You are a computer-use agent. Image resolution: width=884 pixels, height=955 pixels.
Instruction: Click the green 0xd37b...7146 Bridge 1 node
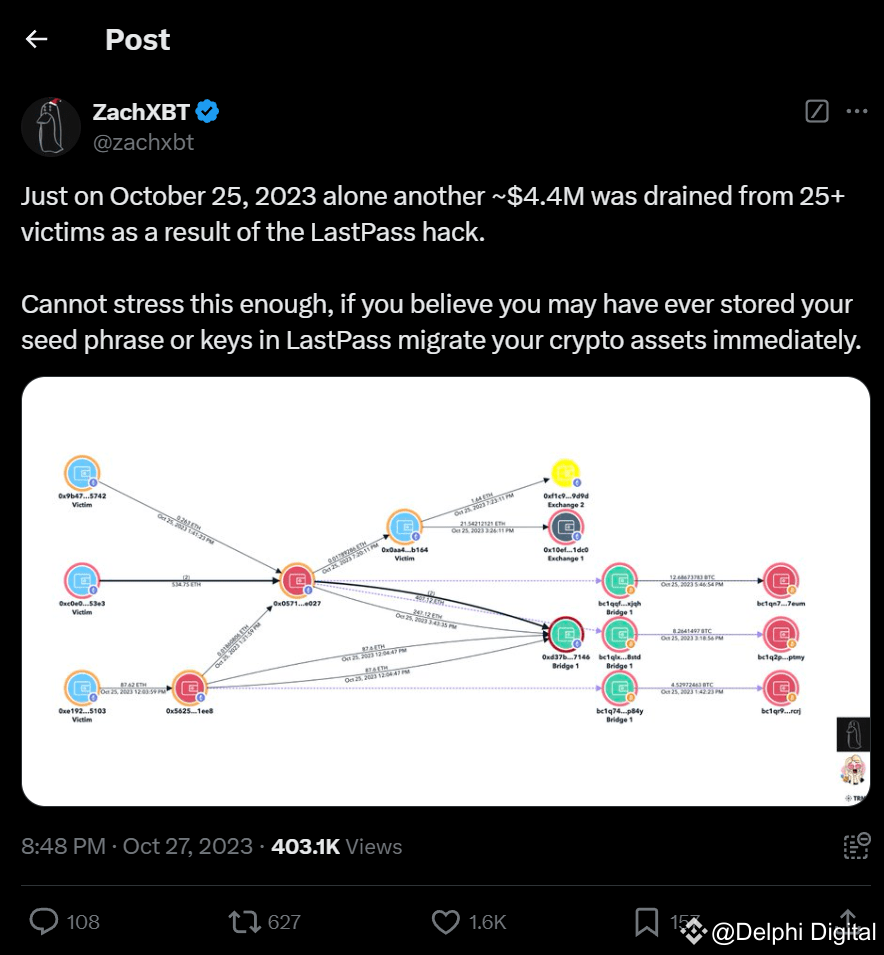coord(566,634)
